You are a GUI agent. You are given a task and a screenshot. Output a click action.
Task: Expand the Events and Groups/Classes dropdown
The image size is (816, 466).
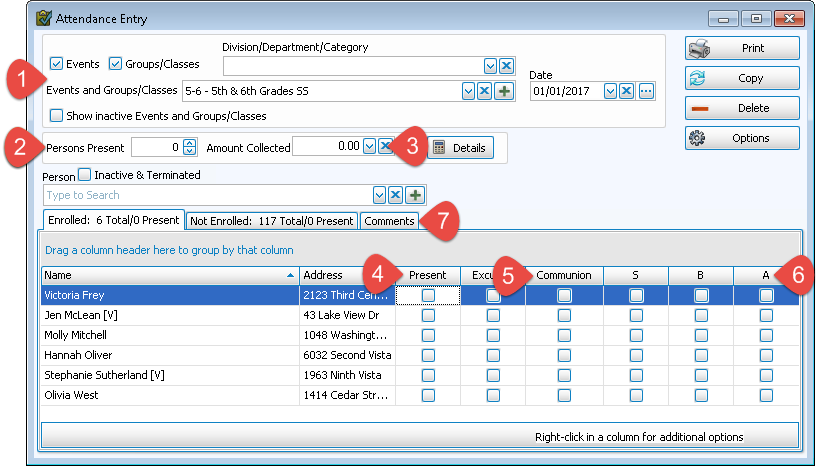[468, 91]
